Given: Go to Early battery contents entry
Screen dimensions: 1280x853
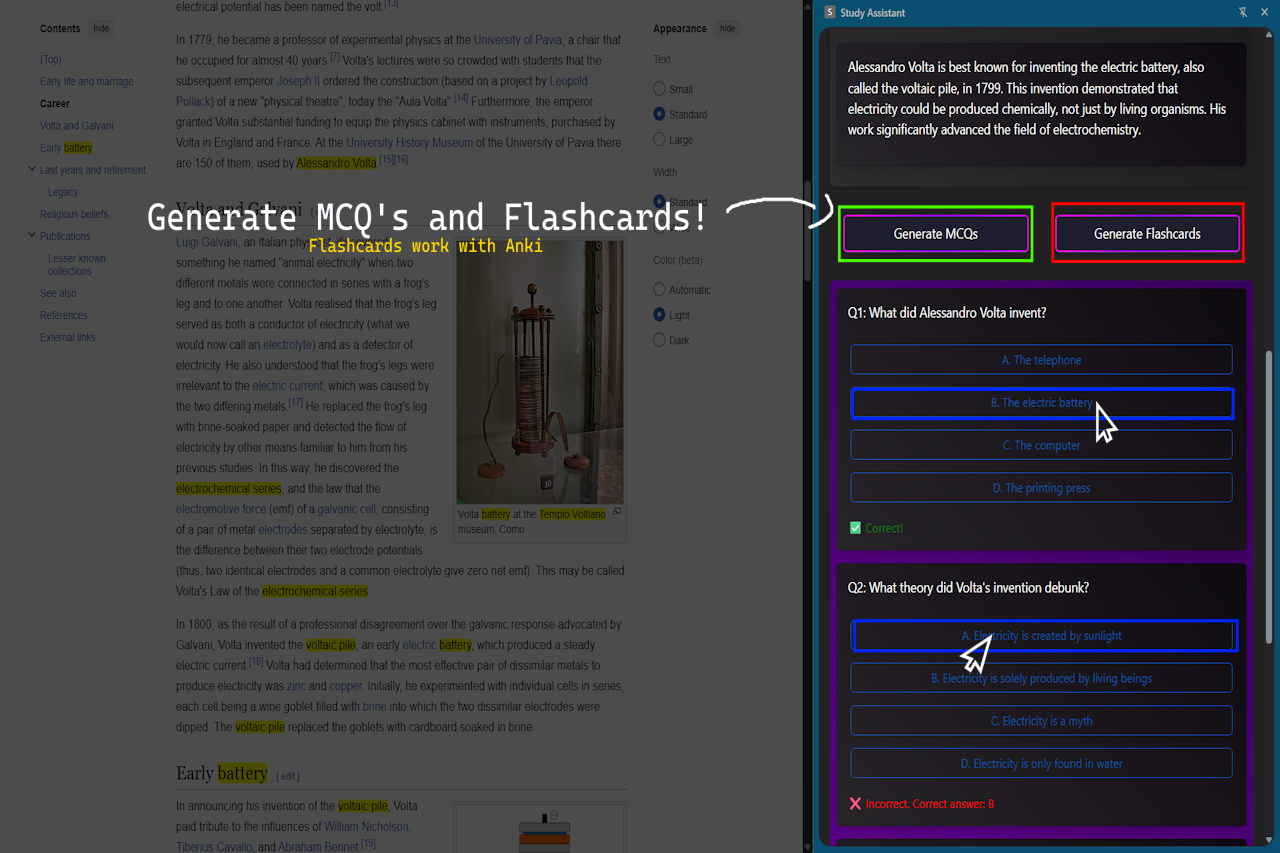Looking at the screenshot, I should [x=66, y=148].
